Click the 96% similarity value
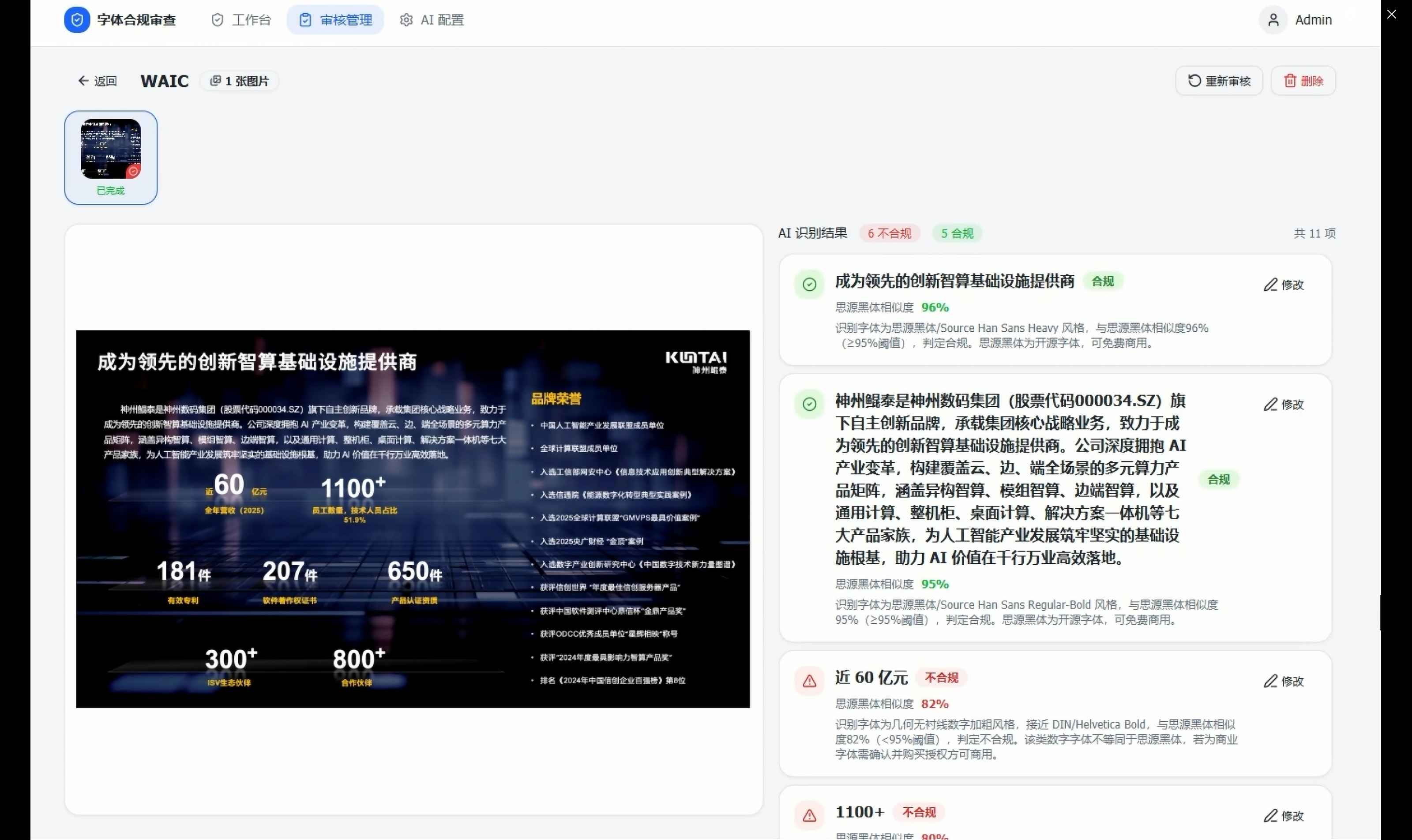The width and height of the screenshot is (1412, 840). (x=935, y=307)
